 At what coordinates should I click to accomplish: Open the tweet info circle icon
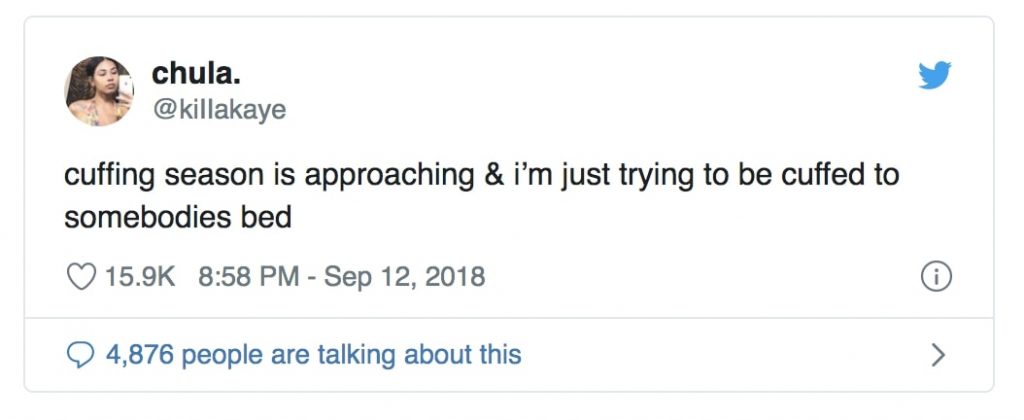(x=935, y=277)
